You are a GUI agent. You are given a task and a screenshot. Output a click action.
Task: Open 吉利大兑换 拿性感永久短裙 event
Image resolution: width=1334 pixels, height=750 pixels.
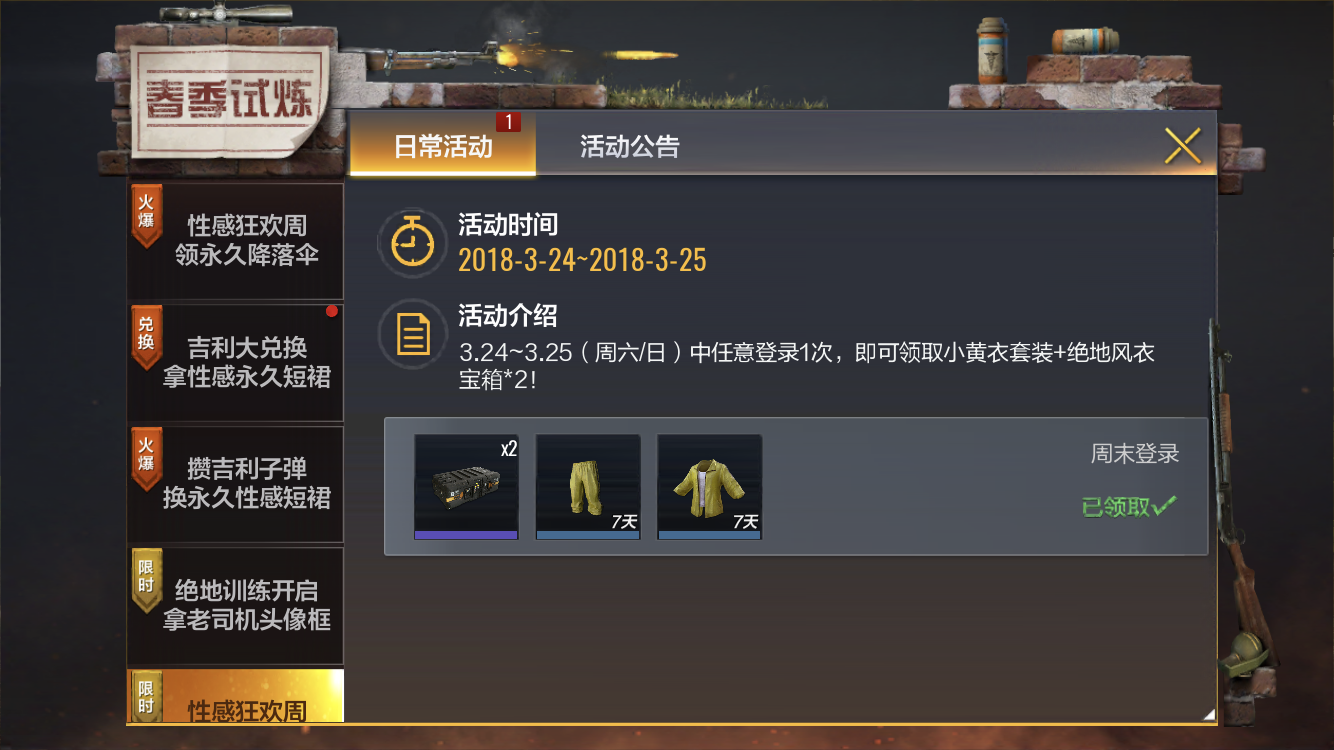235,362
